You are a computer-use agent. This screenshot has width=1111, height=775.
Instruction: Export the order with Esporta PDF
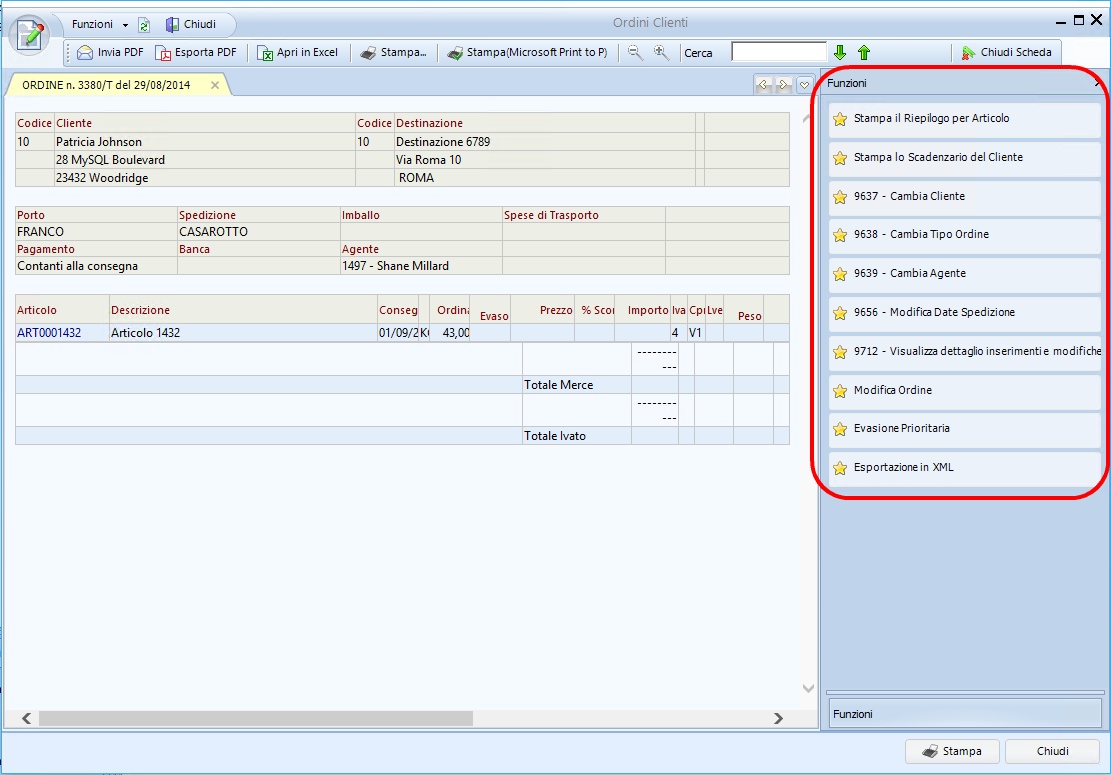pos(196,52)
